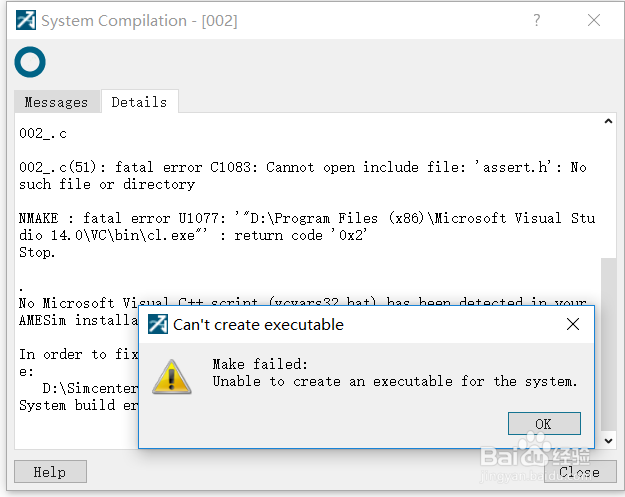Image resolution: width=625 pixels, height=497 pixels.
Task: Click the question mark help button in title bar
Action: click(x=537, y=21)
